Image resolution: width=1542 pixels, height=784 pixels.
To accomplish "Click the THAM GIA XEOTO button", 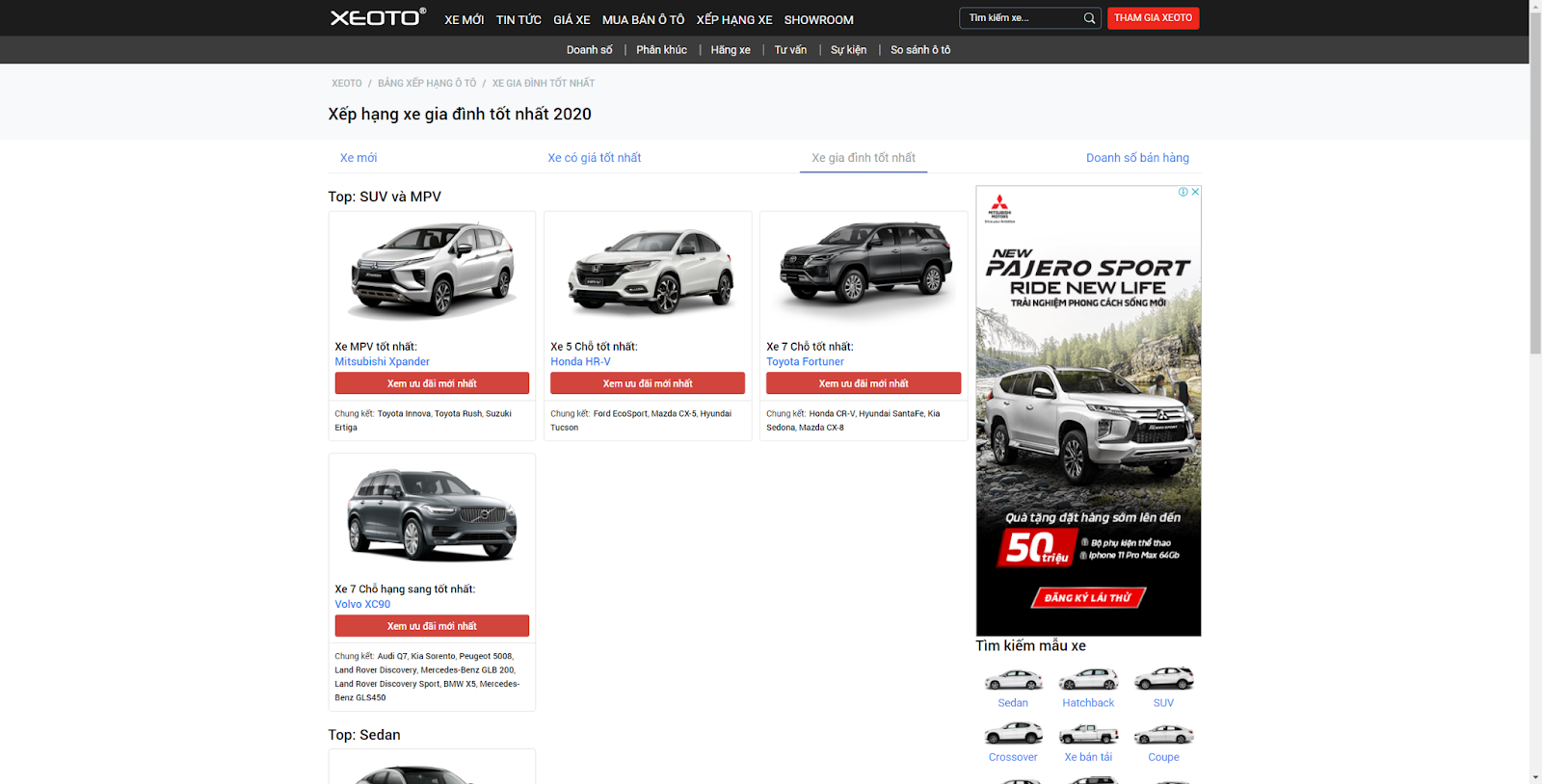I will pyautogui.click(x=1153, y=18).
